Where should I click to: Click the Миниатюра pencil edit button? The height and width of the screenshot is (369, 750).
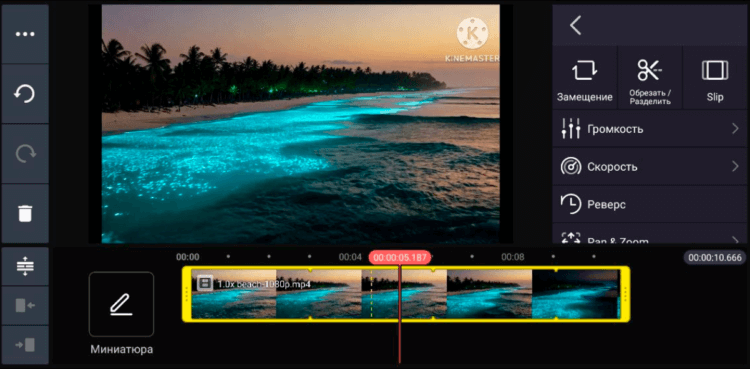(x=121, y=304)
